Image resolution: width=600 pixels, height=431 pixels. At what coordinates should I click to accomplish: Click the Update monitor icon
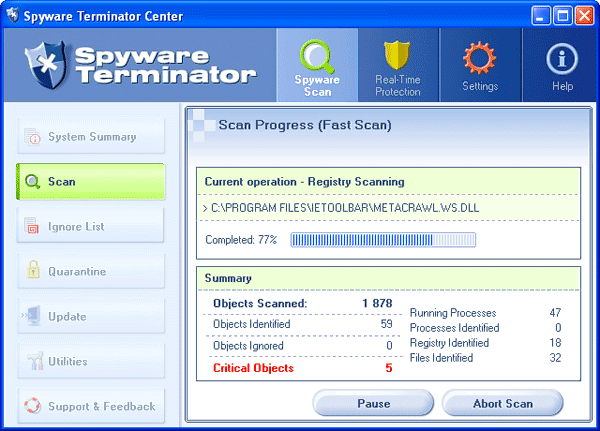point(32,315)
